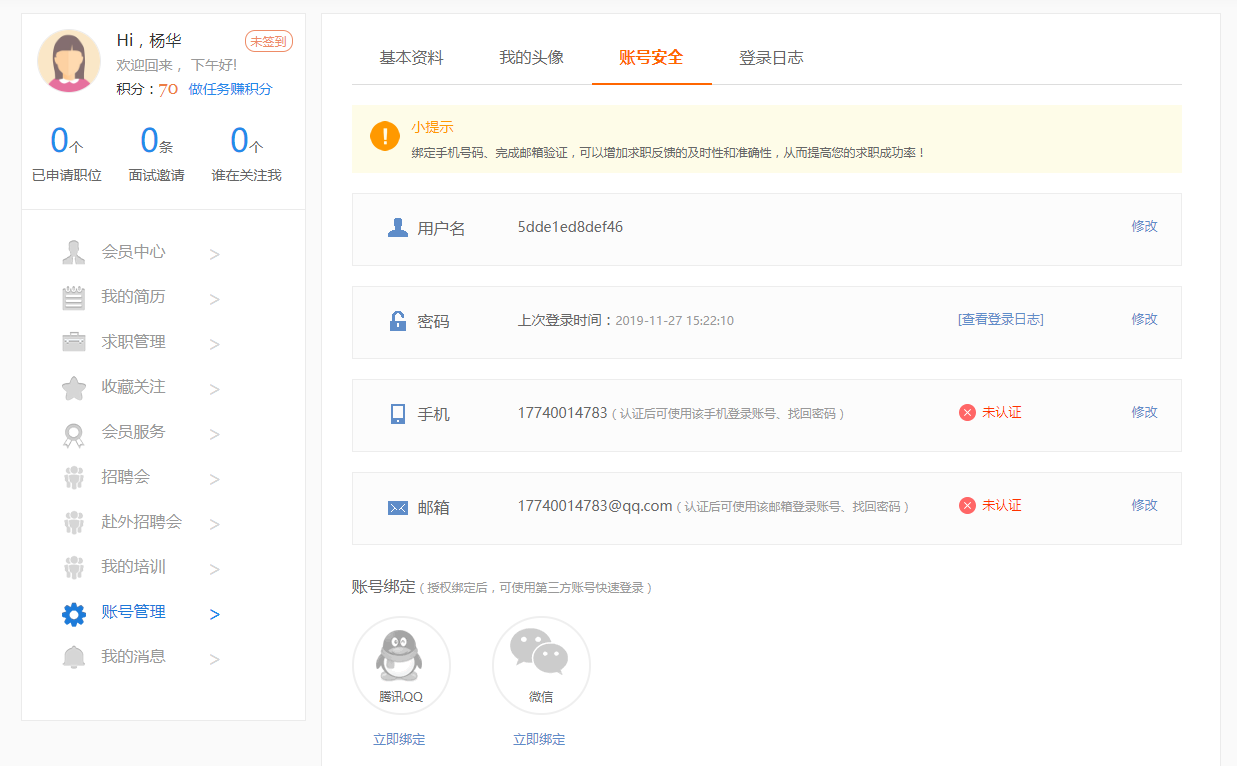Viewport: 1237px width, 766px height.
Task: Click the Tencent QQ penguin icon
Action: coord(400,658)
